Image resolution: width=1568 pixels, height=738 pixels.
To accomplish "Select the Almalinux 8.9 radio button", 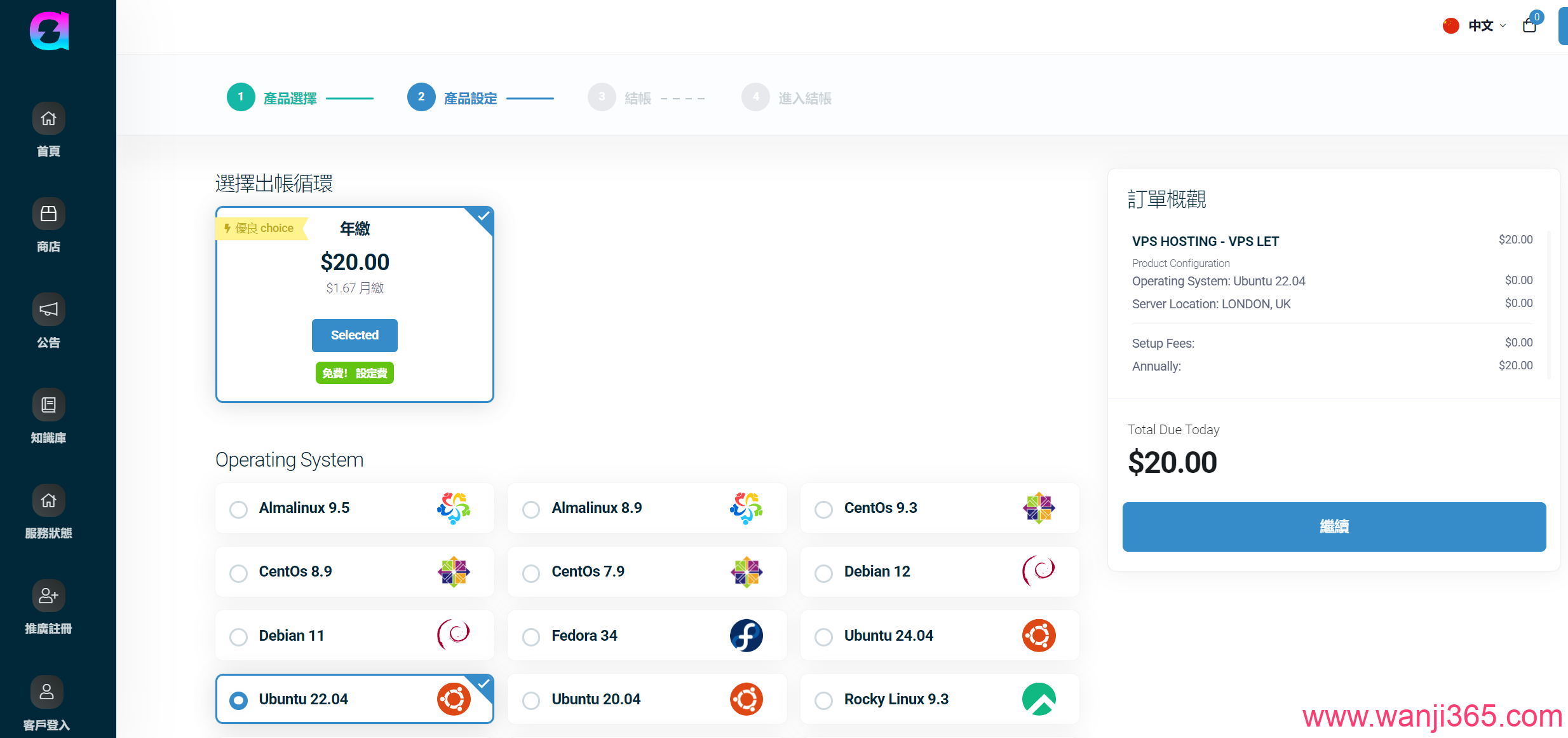I will tap(531, 509).
